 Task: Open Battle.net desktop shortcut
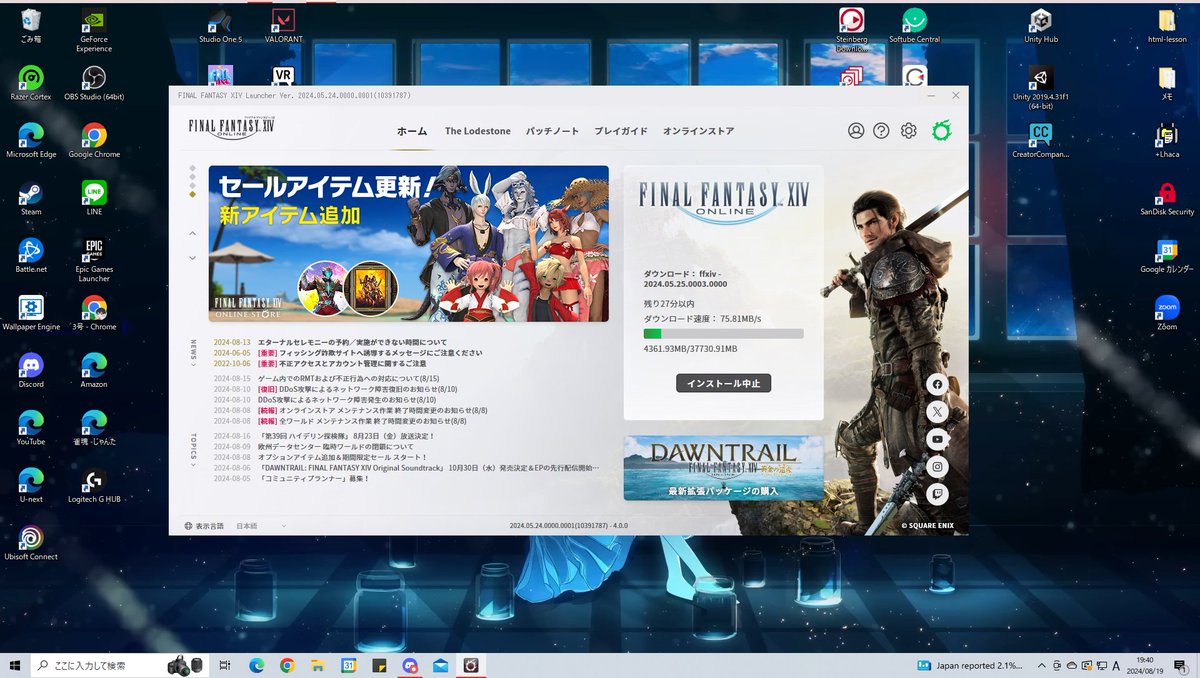tap(31, 255)
